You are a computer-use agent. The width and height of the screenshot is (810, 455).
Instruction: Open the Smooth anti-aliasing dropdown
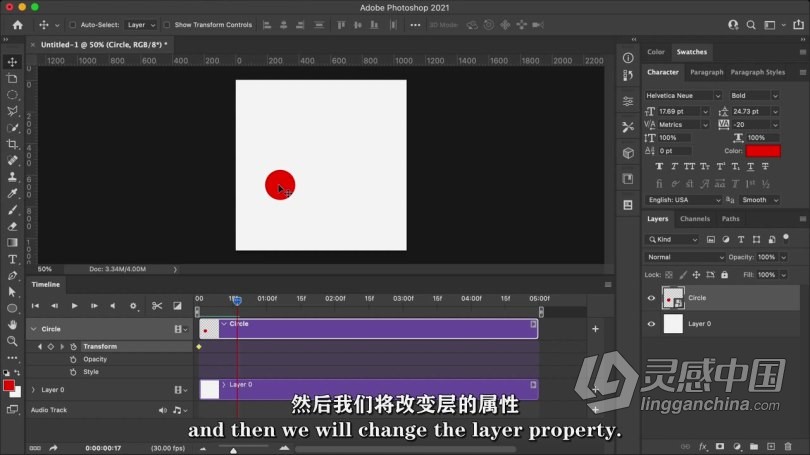[759, 200]
